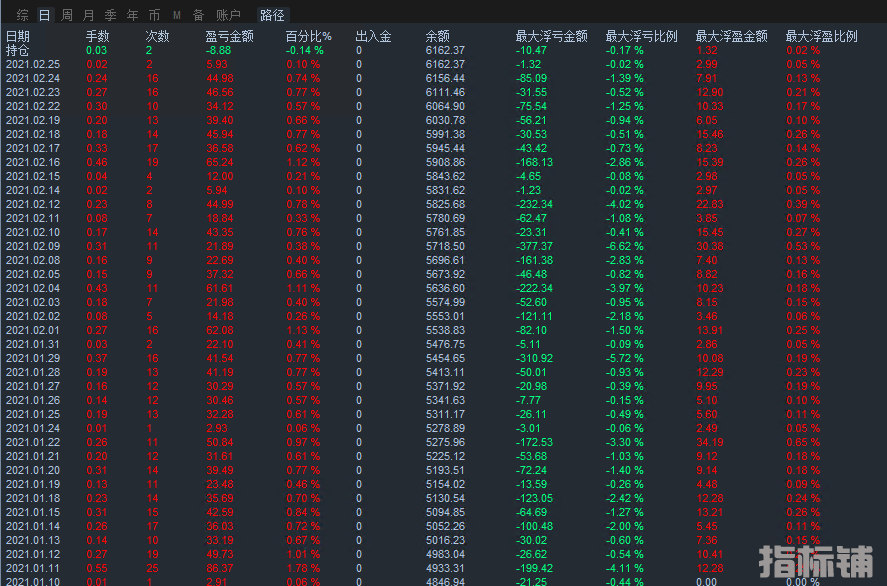Click the 手数 column header
887x586 pixels.
[x=97, y=36]
